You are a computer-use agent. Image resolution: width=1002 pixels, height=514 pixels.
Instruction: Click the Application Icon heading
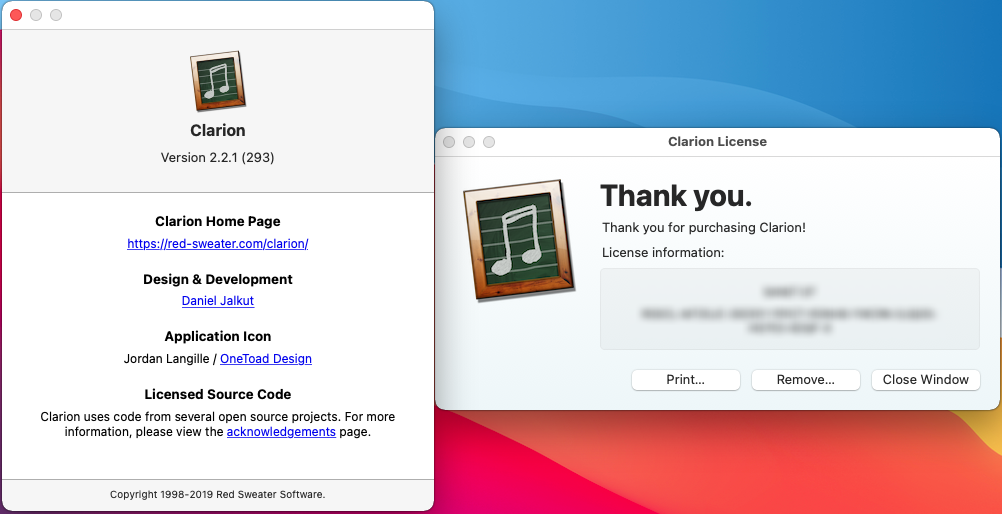pos(218,336)
